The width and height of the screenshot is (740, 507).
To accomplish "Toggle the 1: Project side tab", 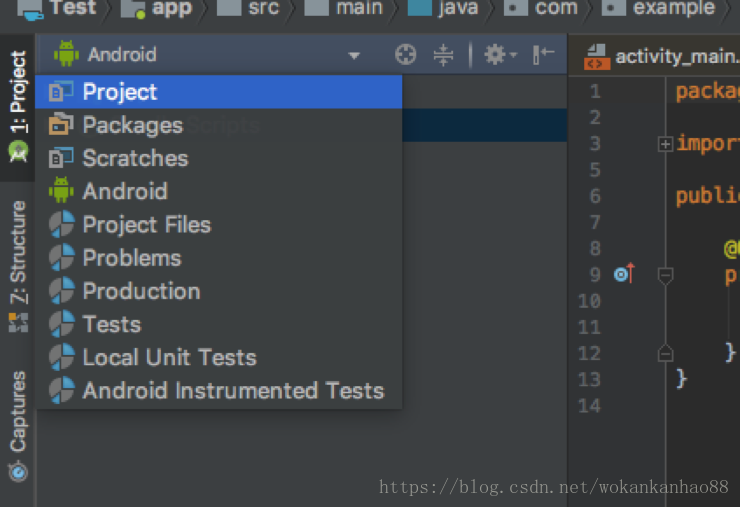I will [18, 106].
